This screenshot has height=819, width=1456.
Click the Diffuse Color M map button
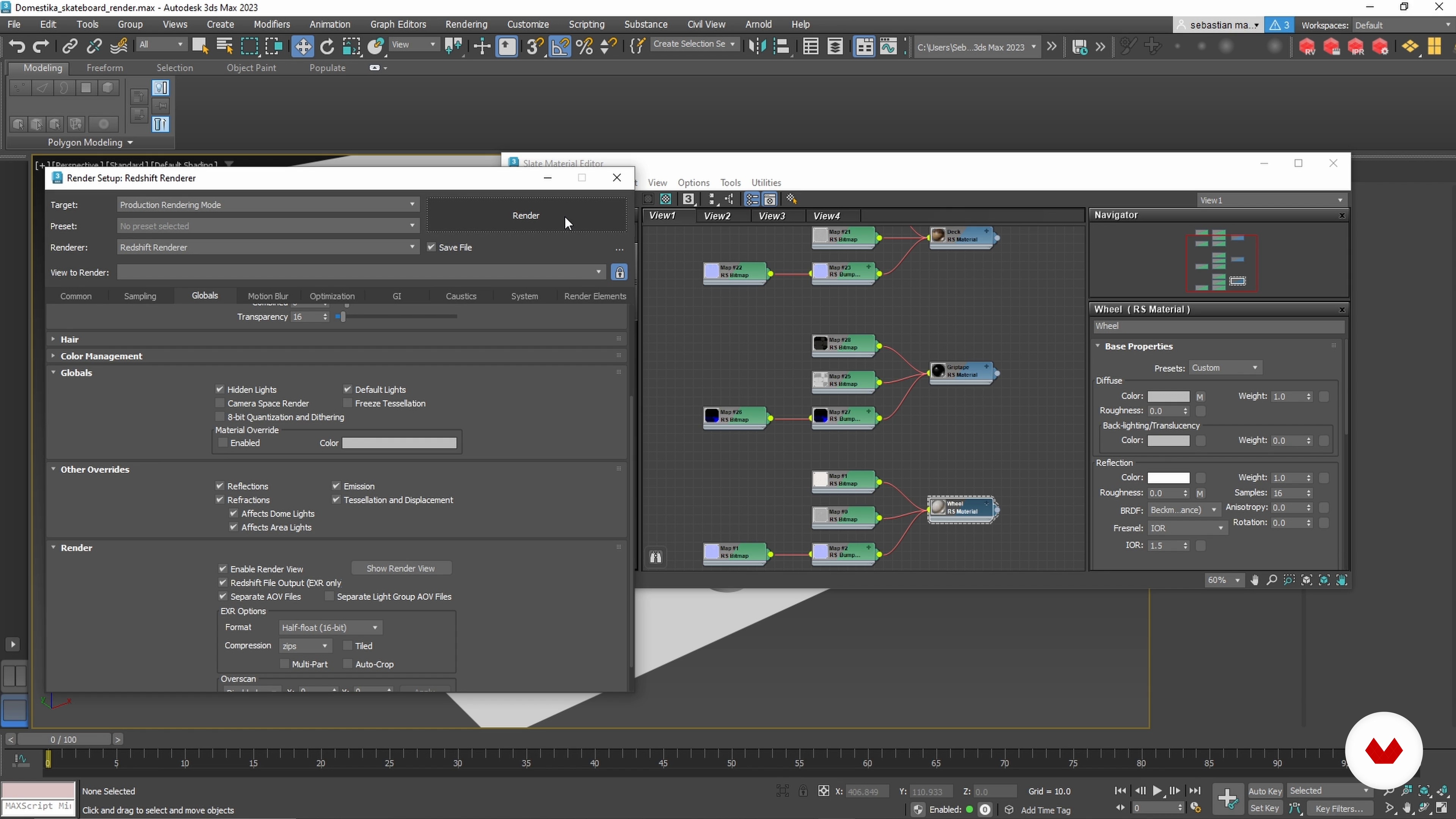1200,397
